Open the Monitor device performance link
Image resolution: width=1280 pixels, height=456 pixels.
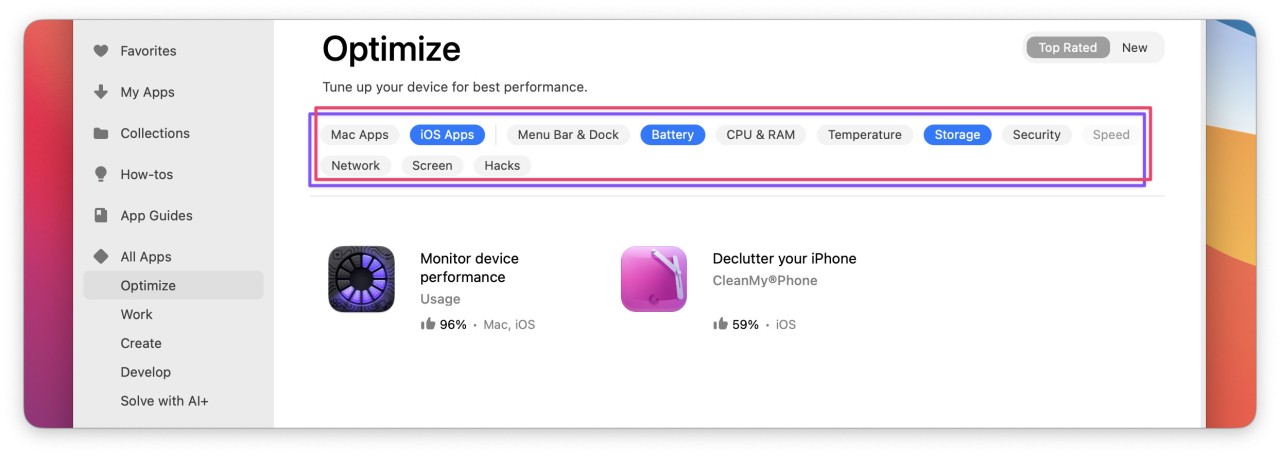tap(469, 268)
